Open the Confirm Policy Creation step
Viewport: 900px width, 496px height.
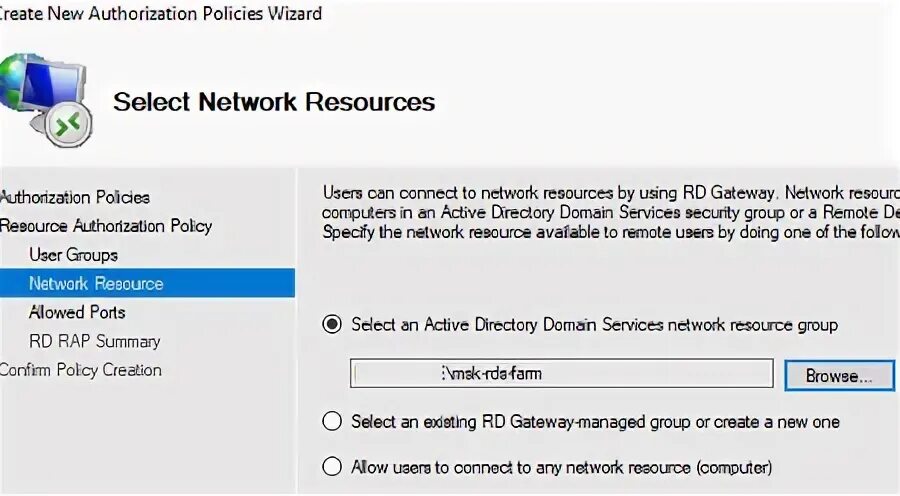(x=81, y=370)
